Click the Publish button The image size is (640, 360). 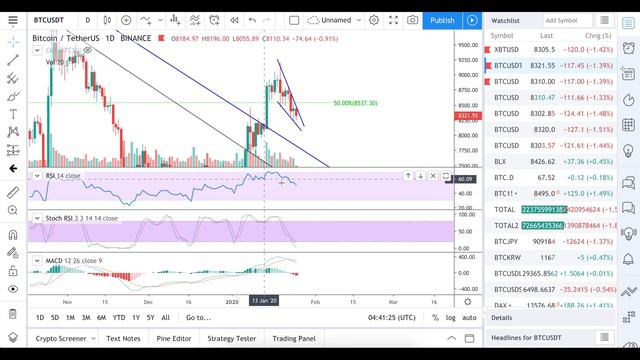(x=442, y=20)
